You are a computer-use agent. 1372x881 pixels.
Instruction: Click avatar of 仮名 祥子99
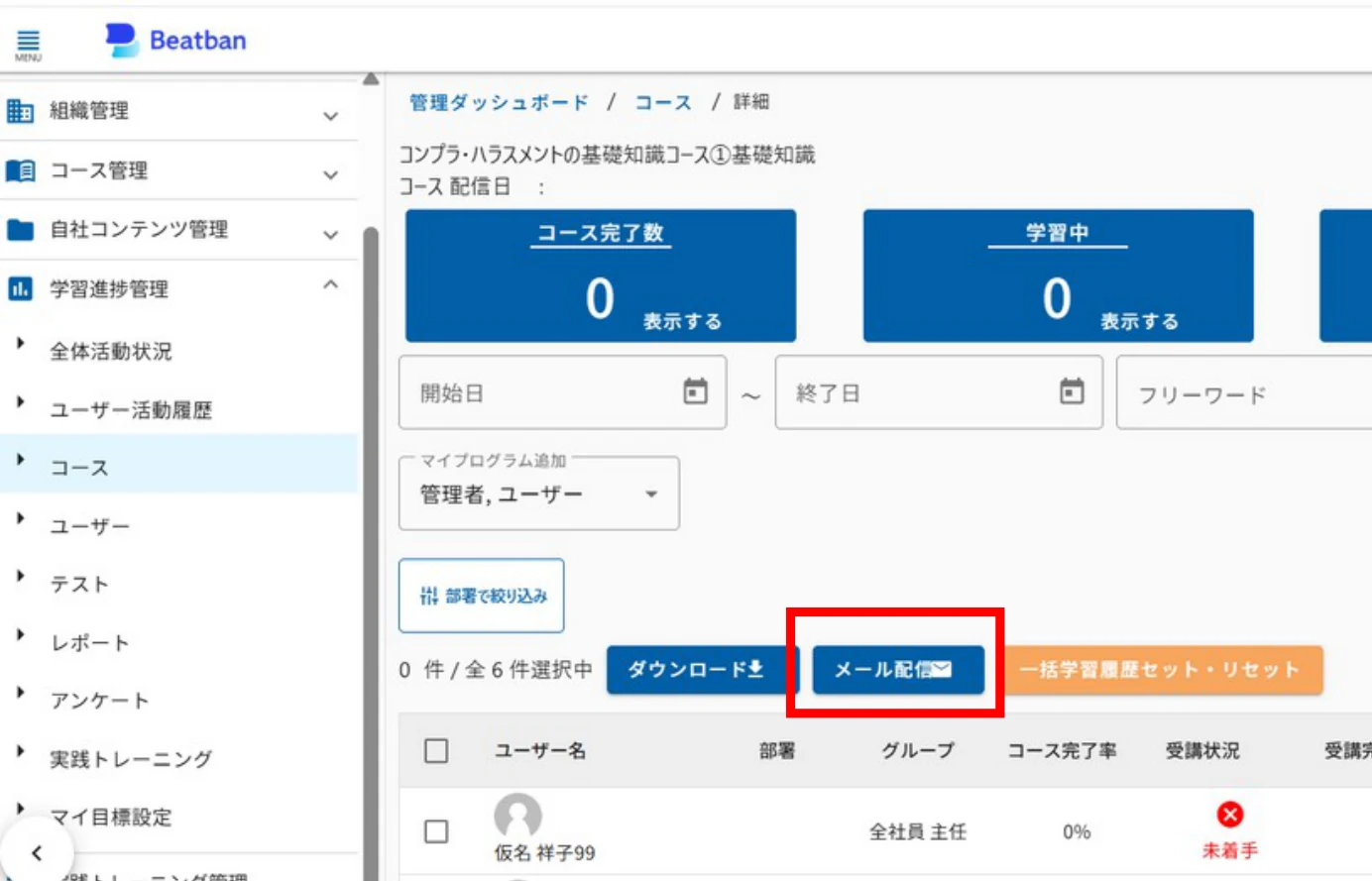tap(517, 816)
